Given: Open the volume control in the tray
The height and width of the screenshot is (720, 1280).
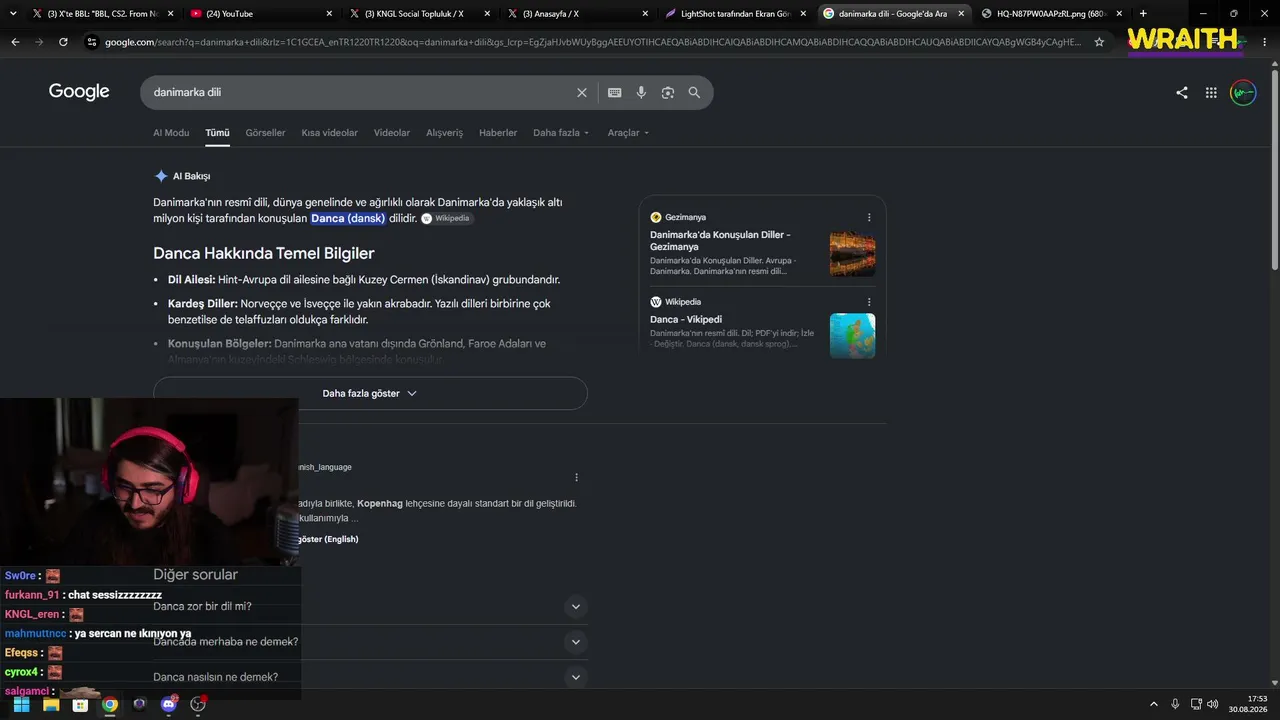Looking at the screenshot, I should [x=1213, y=704].
